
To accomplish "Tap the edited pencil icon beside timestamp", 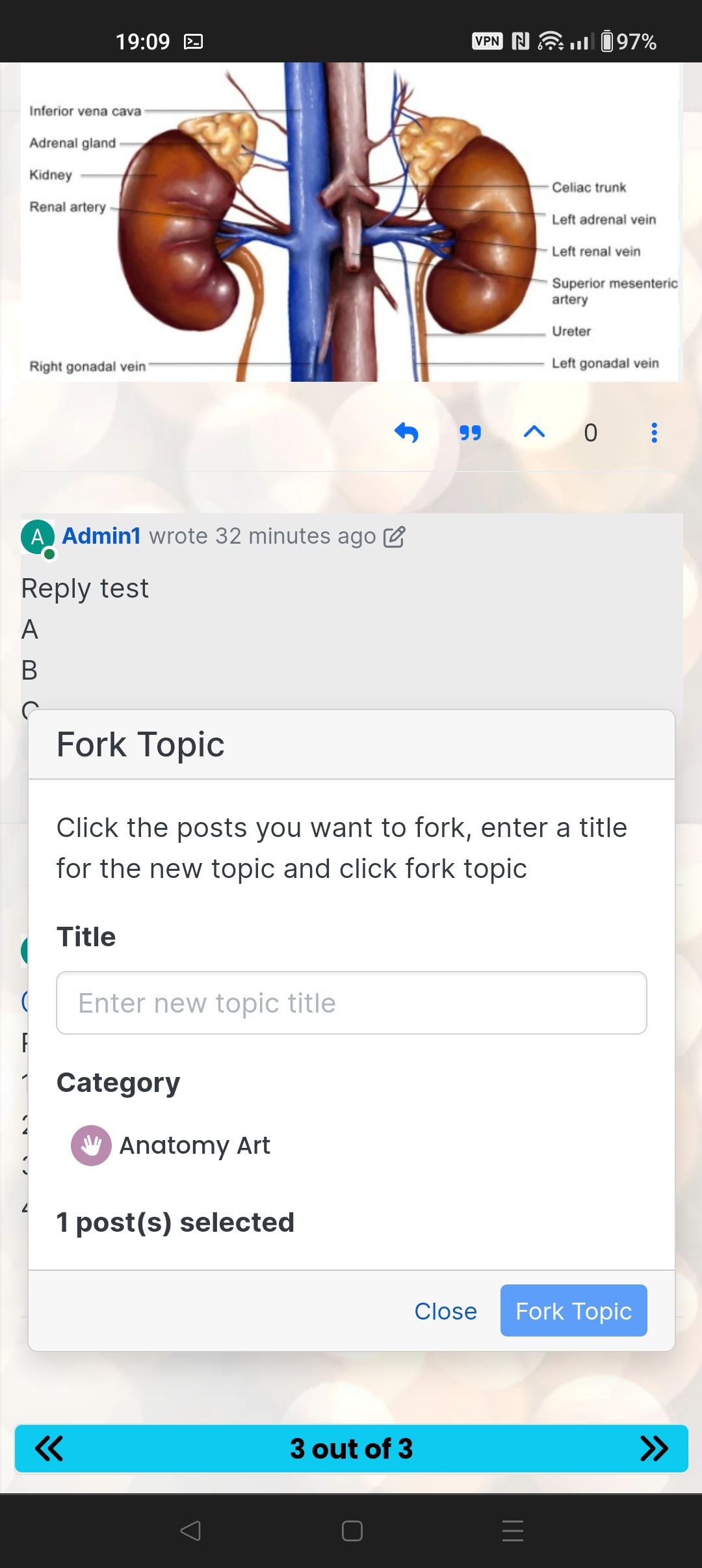I will point(394,537).
